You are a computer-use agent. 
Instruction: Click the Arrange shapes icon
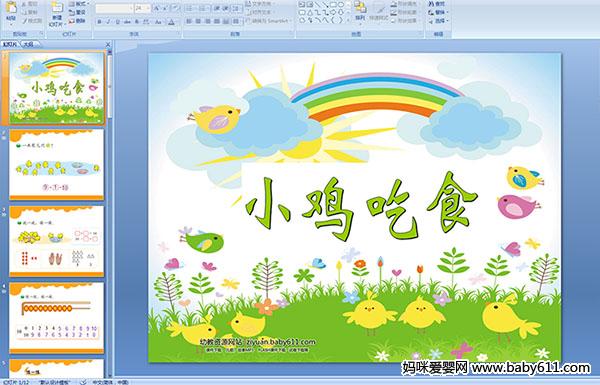pyautogui.click(x=360, y=11)
